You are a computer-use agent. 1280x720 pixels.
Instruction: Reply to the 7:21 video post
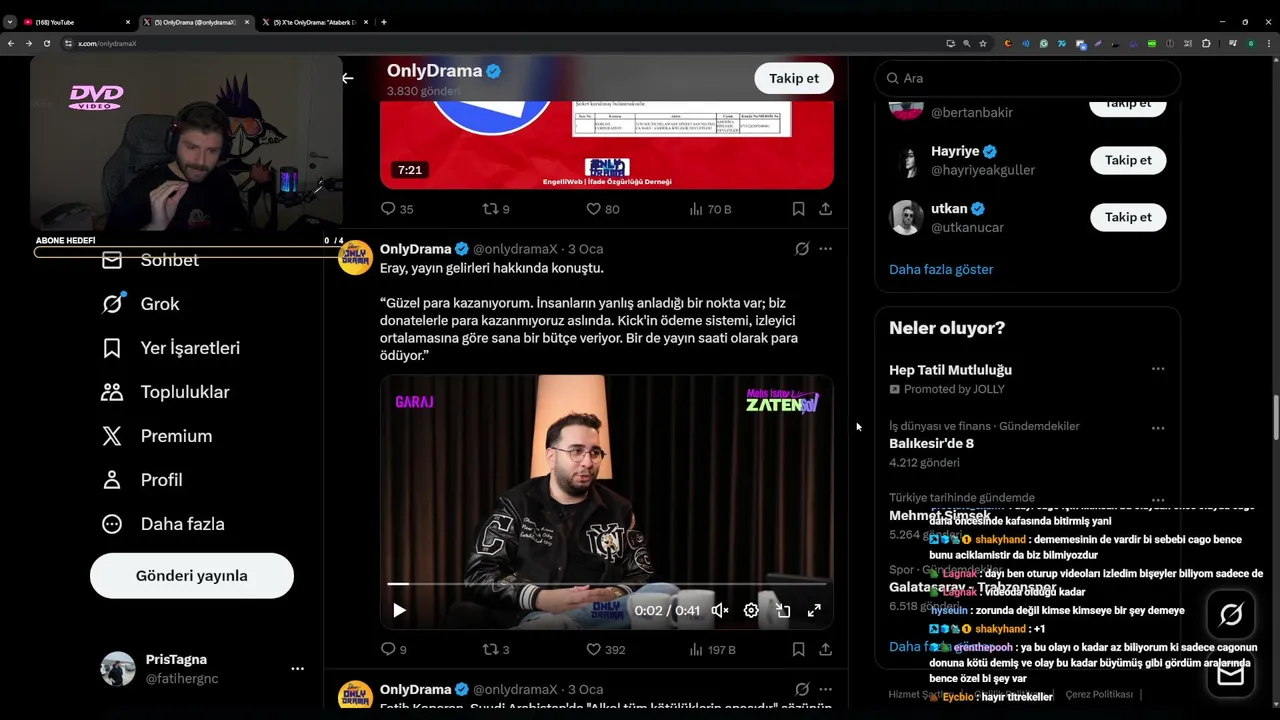point(389,209)
